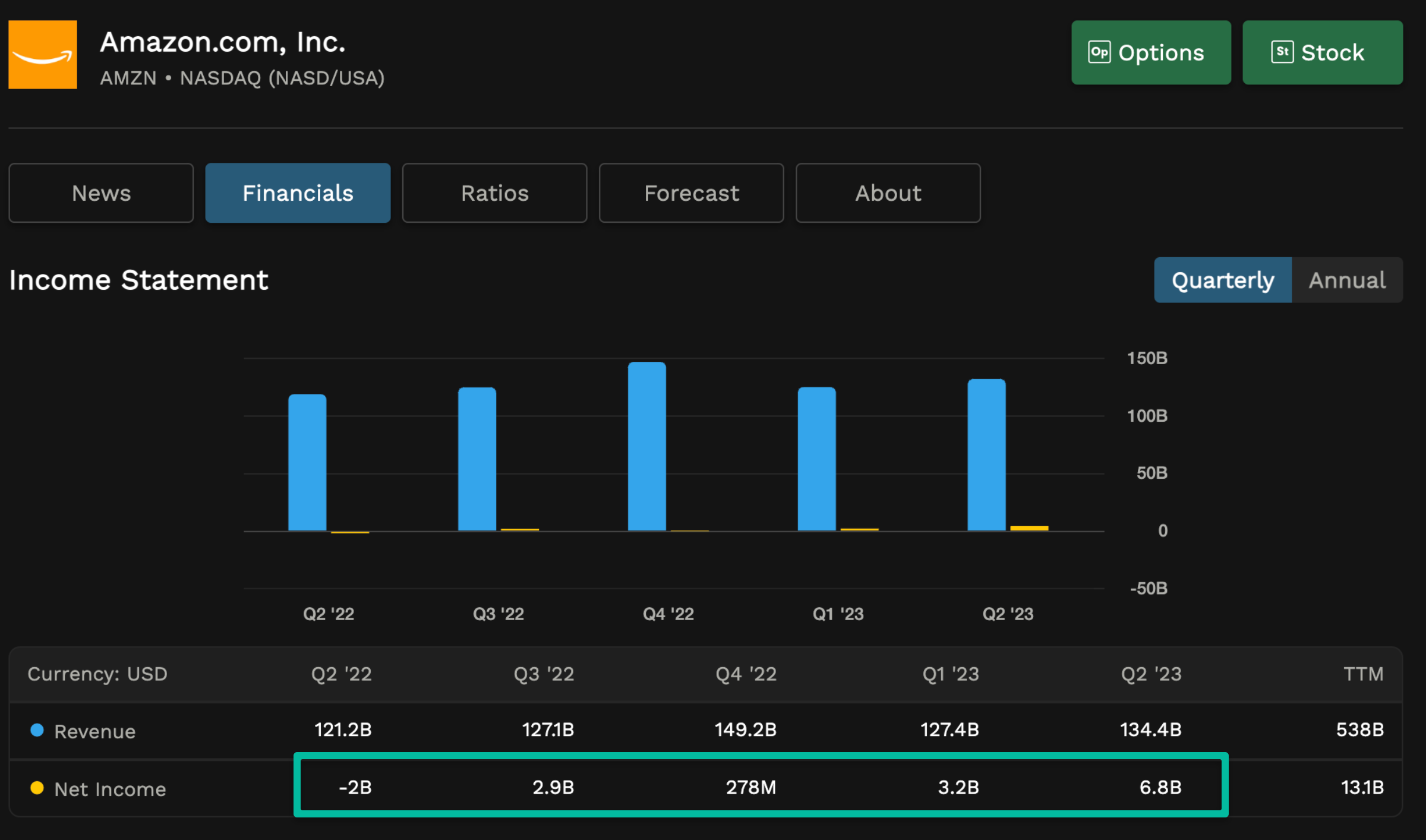Switch to the Ratios tab
This screenshot has height=840, width=1426.
coord(494,192)
